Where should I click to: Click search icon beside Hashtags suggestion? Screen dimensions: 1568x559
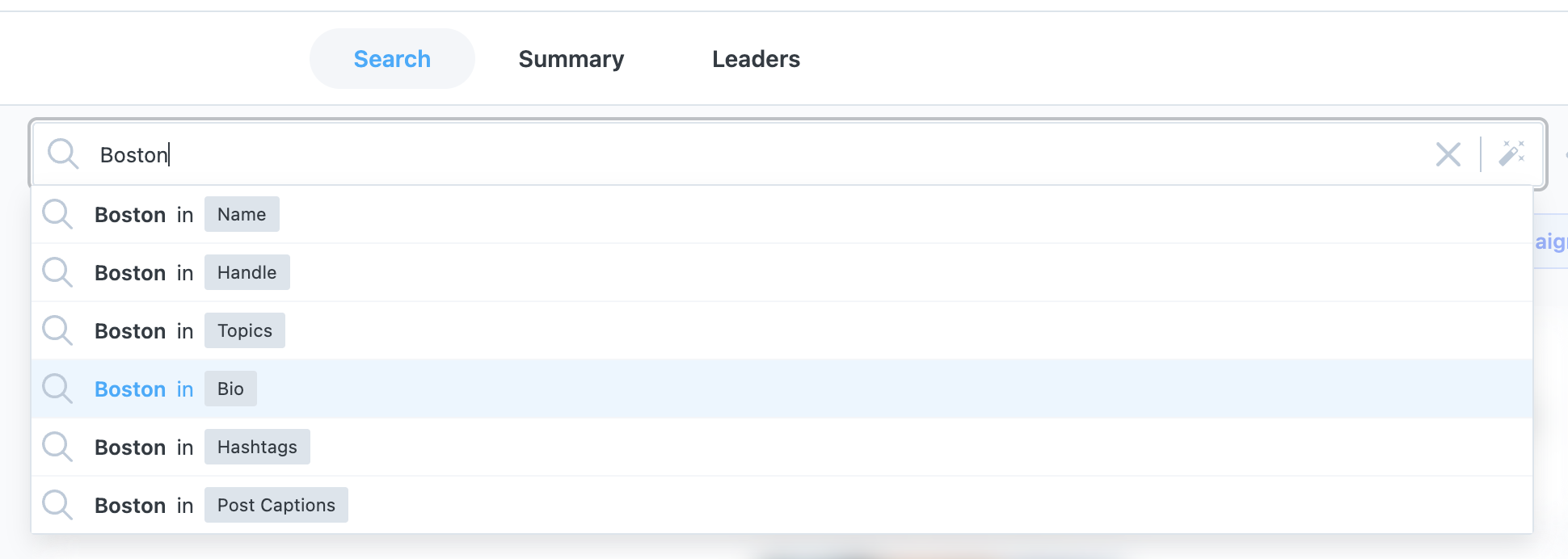coord(57,448)
